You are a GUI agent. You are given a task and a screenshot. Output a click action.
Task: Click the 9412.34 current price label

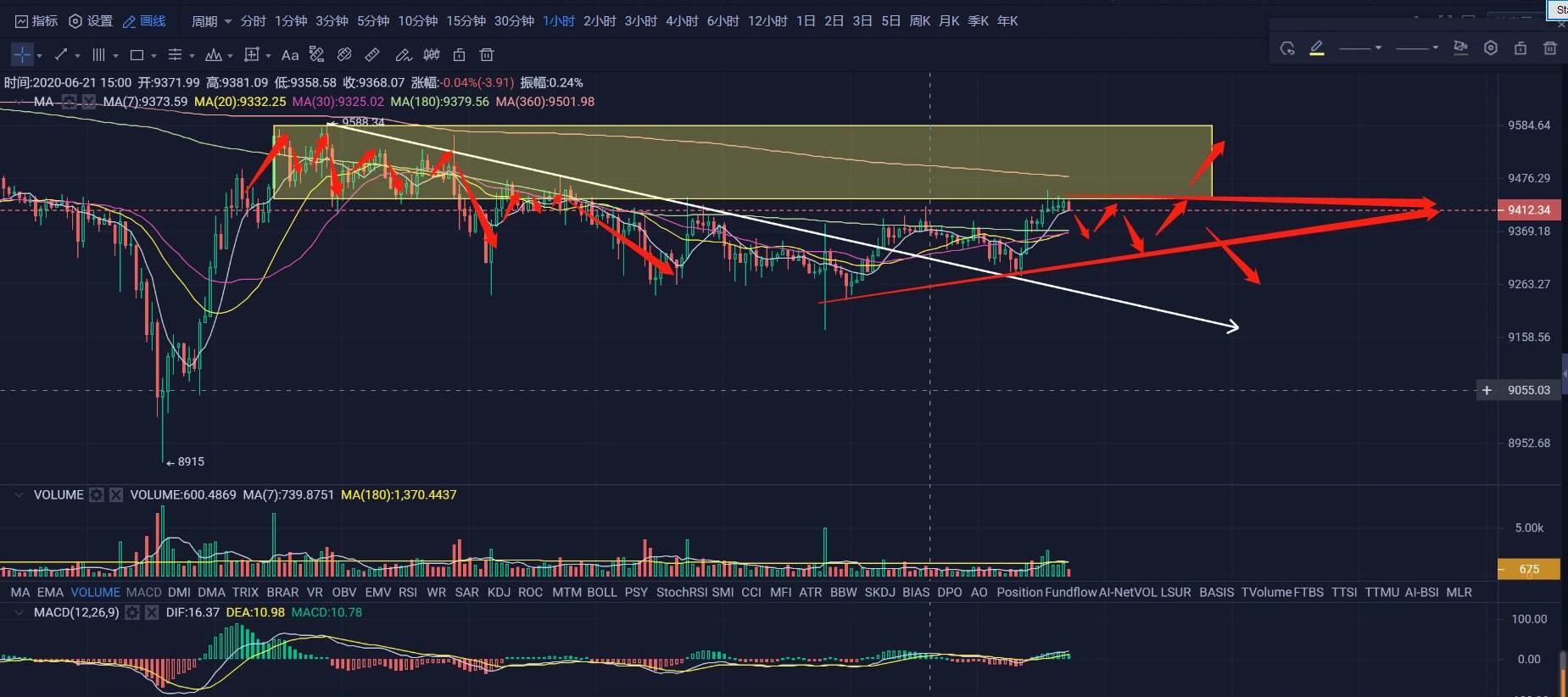1529,209
